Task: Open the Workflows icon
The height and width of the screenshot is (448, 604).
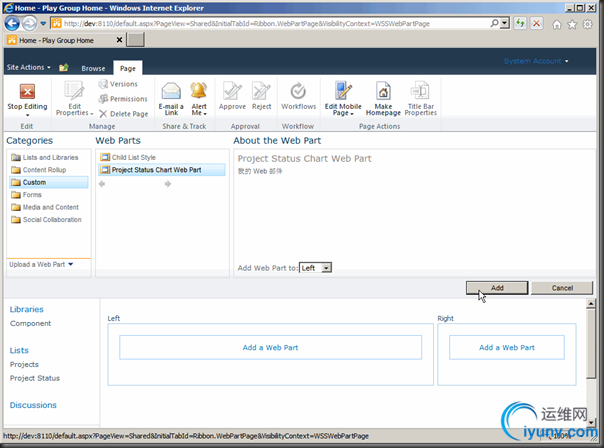Action: tap(298, 91)
